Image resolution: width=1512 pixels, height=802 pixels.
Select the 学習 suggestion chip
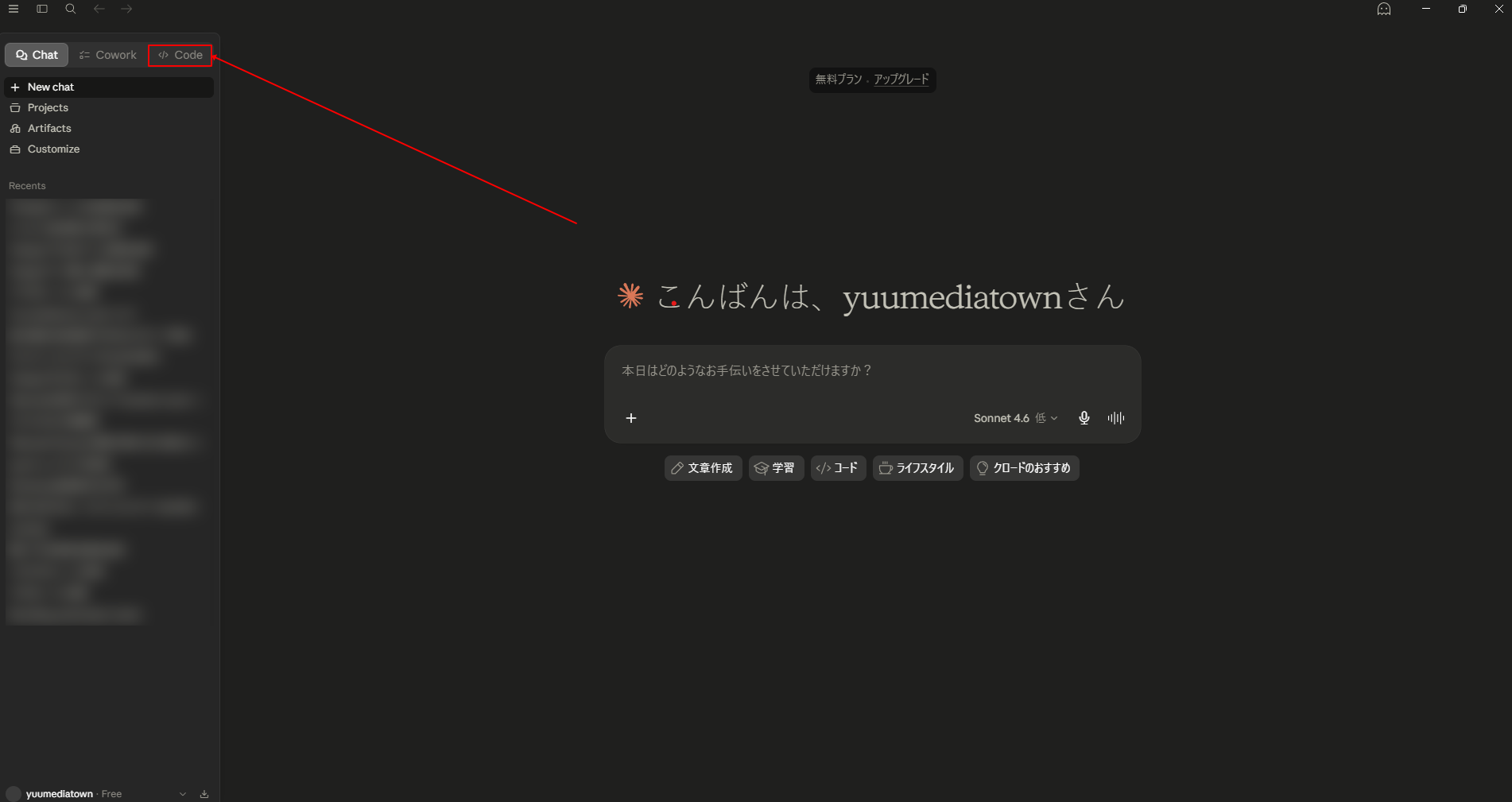[x=776, y=468]
